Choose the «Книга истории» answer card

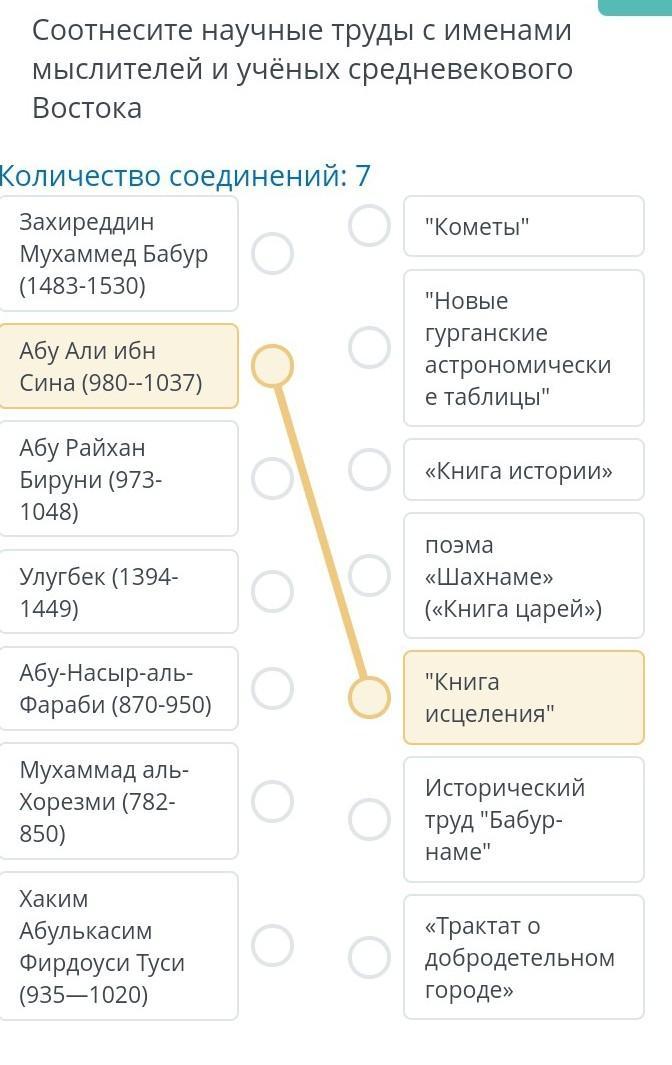pyautogui.click(x=524, y=470)
